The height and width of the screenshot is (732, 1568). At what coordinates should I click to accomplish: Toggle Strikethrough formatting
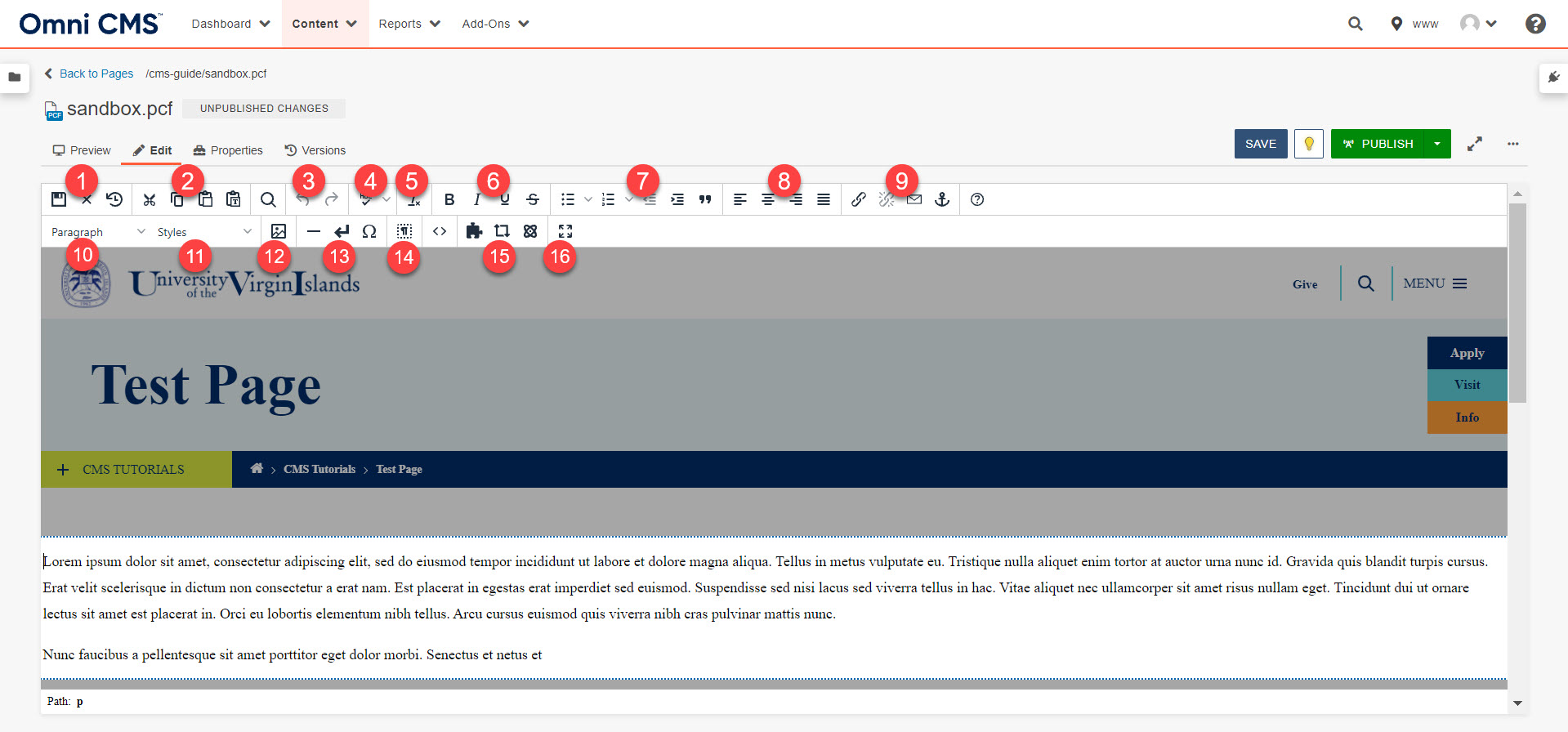click(533, 199)
